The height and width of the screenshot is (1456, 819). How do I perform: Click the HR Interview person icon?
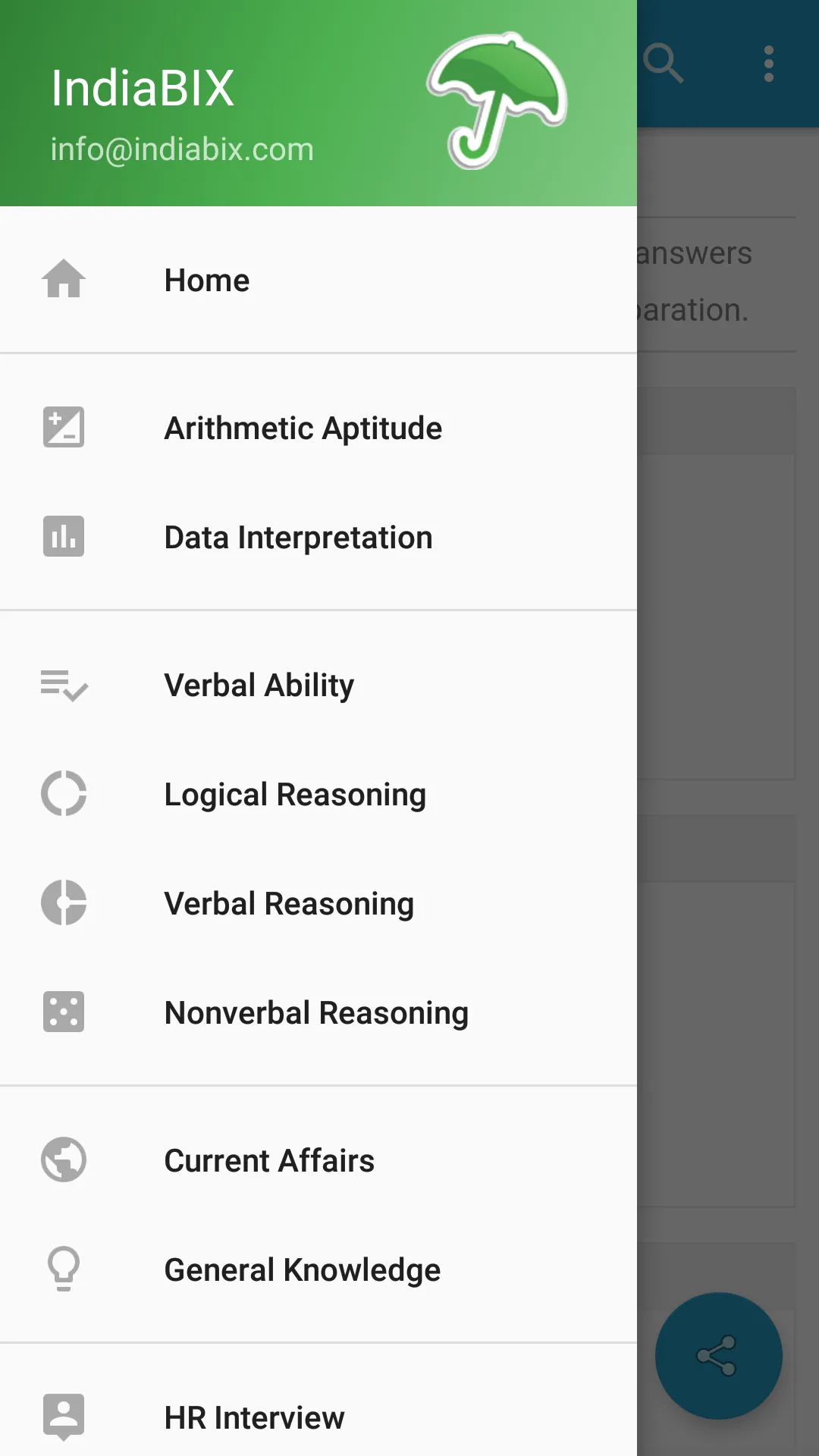point(64,1417)
